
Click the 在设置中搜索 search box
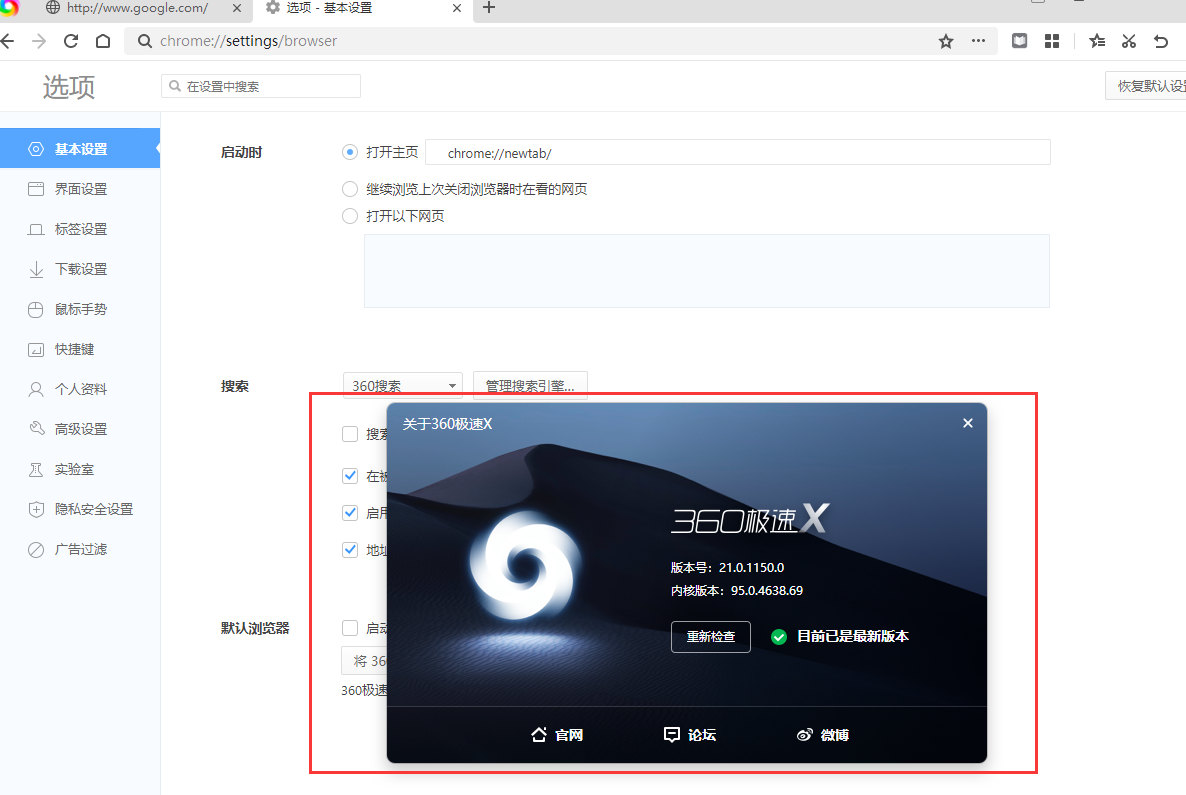261,86
